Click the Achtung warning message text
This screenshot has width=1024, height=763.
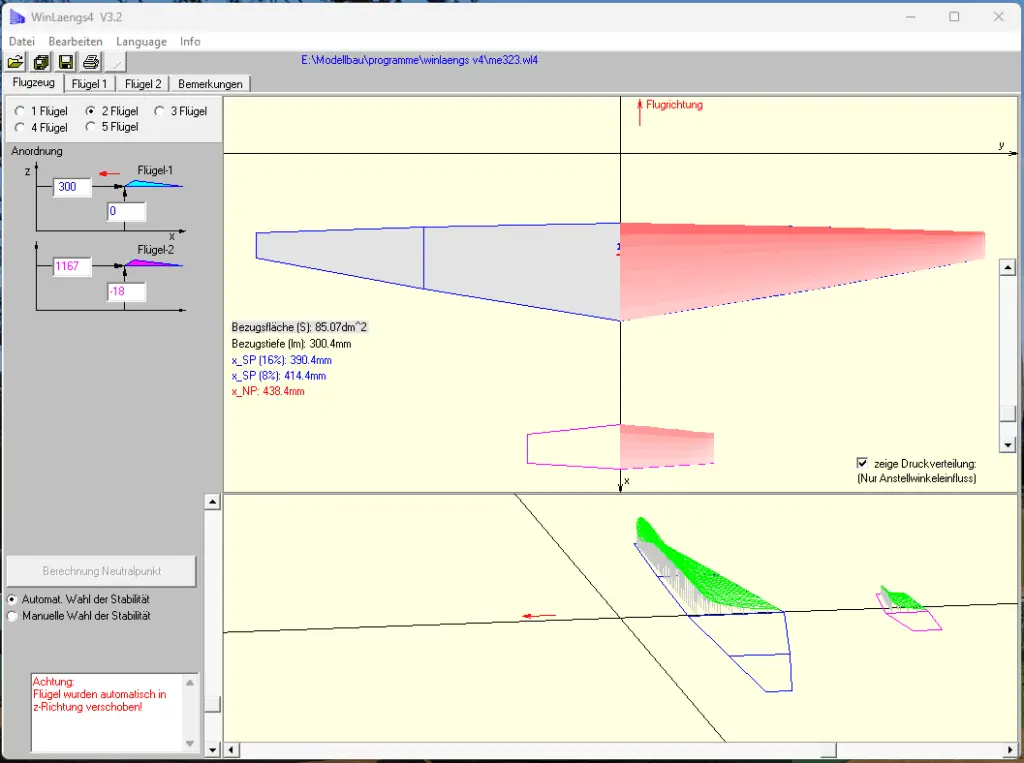coord(99,694)
